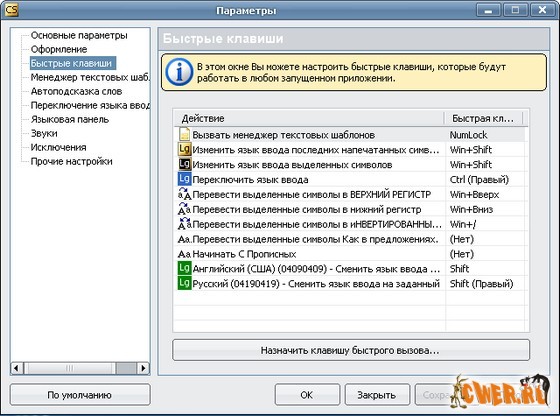Image resolution: width=560 pixels, height=416 pixels.
Task: Select Оформление in the settings tree
Action: tap(59, 49)
